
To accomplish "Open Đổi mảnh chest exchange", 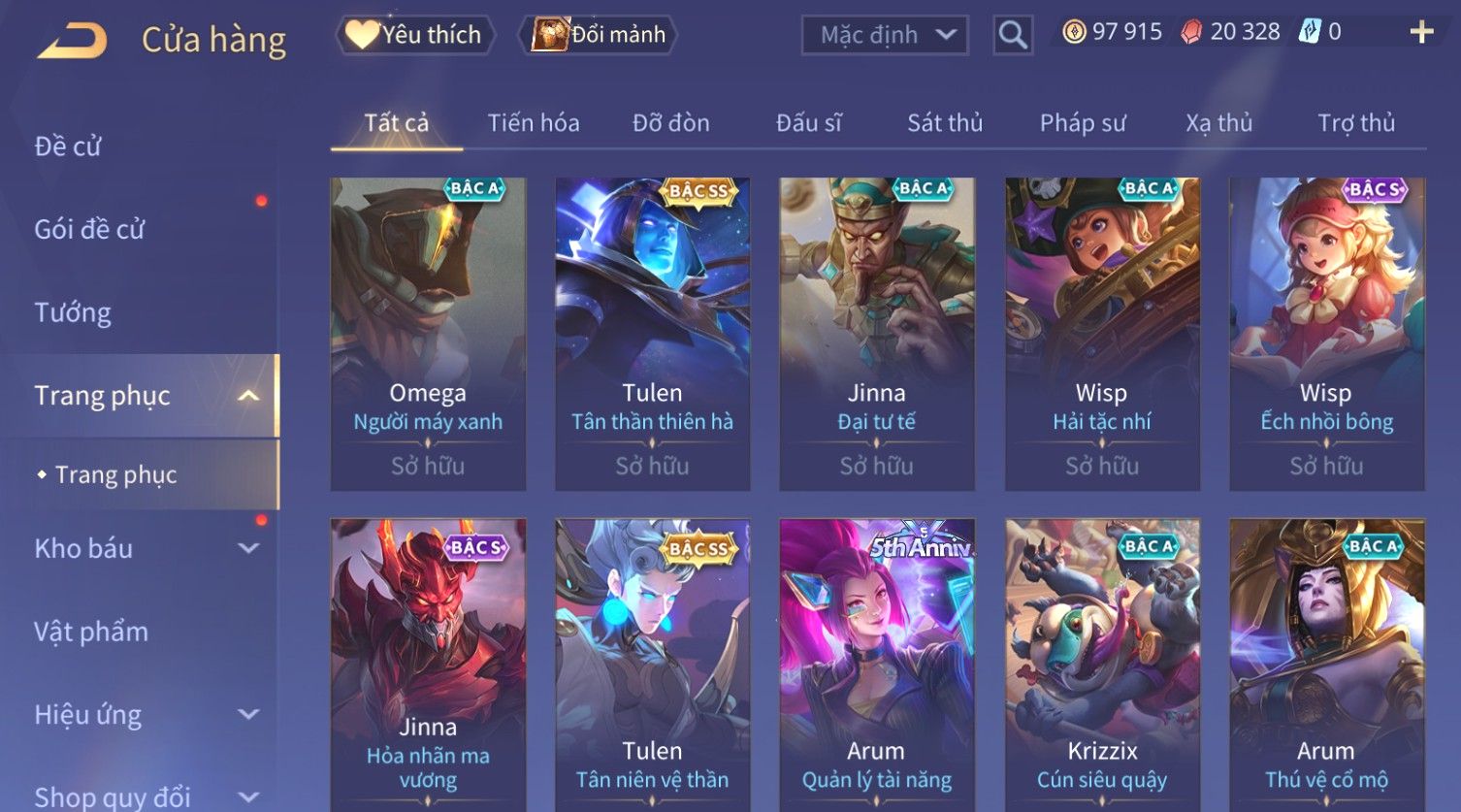I will pos(599,35).
